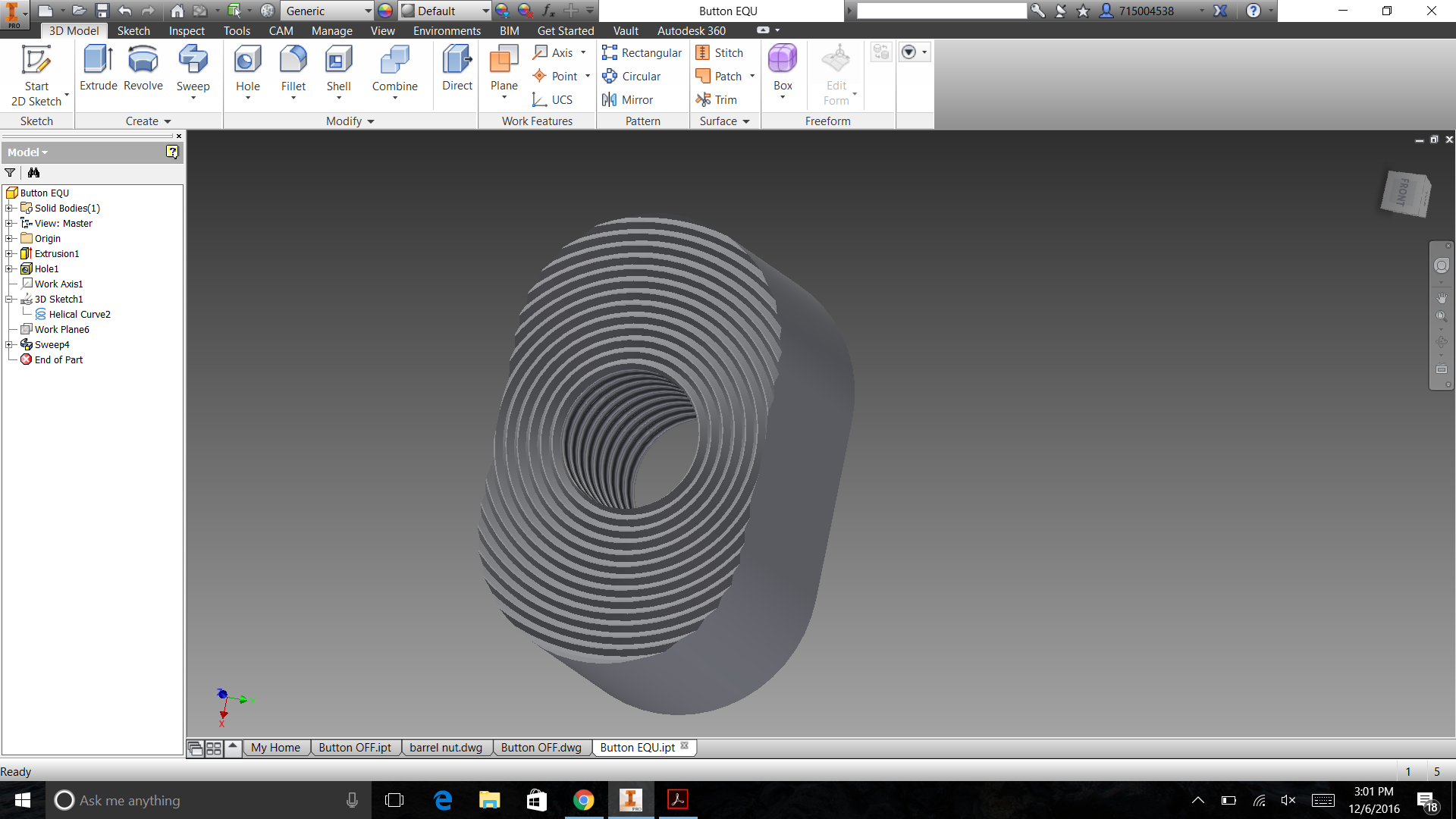Screen dimensions: 1456x819
Task: Expand the Solid Bodies(1) node
Action: tap(8, 208)
